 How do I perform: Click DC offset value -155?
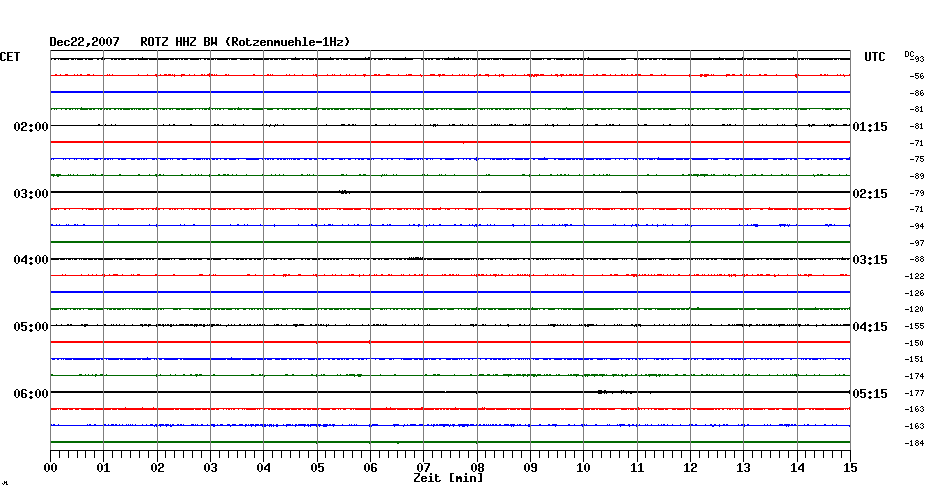(915, 327)
